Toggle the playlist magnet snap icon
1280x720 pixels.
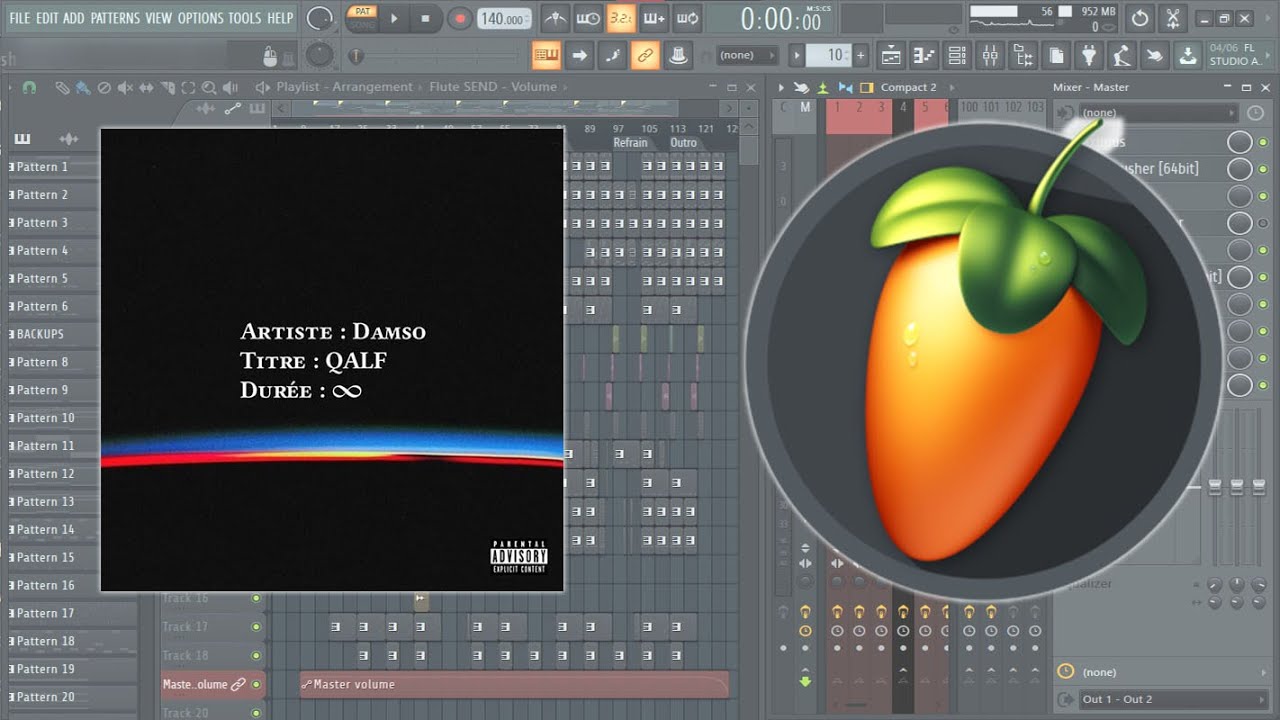29,88
